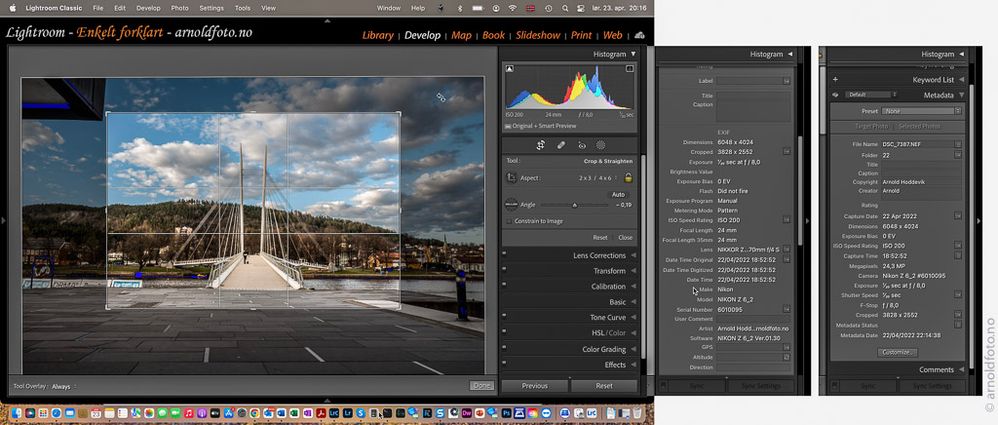
Task: Click the action icon beside Serial Number 6010095
Action: pos(787,309)
